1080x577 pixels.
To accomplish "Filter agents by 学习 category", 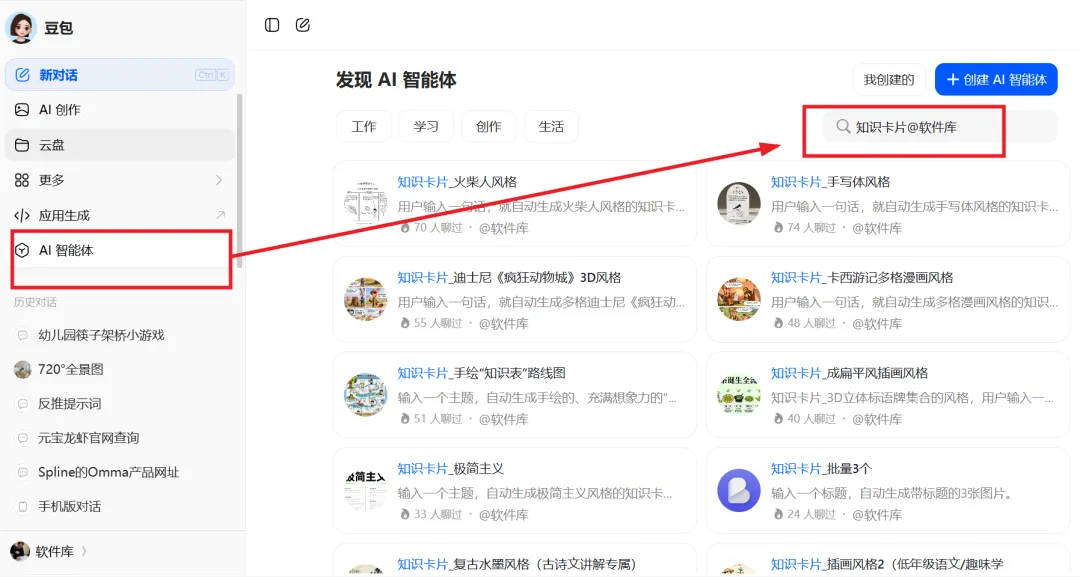I will [426, 127].
